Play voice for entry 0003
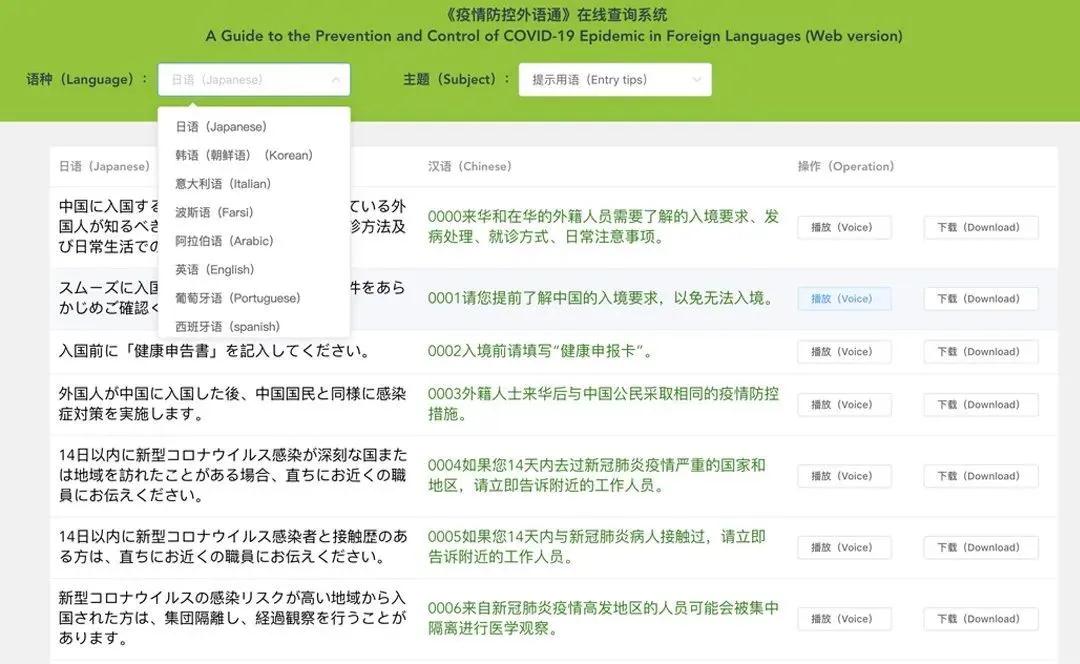This screenshot has width=1080, height=664. click(843, 404)
